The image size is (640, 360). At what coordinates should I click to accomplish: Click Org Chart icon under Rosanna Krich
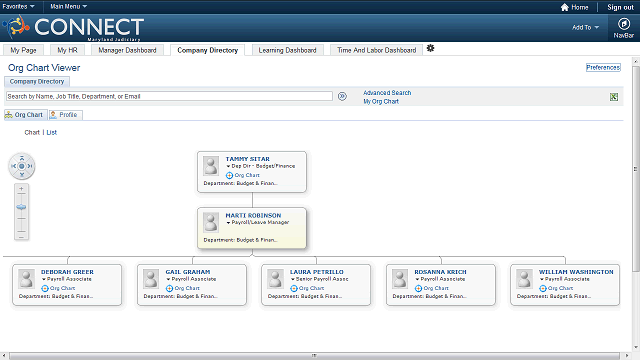418,289
